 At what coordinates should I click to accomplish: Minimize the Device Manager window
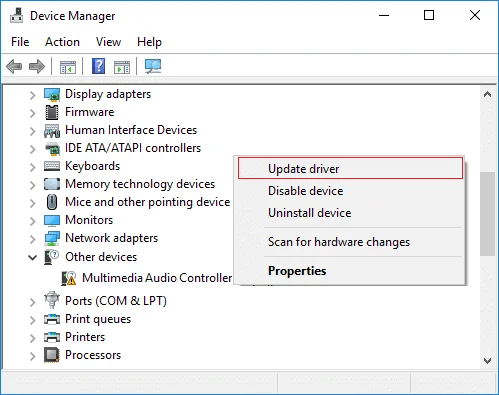coord(384,15)
